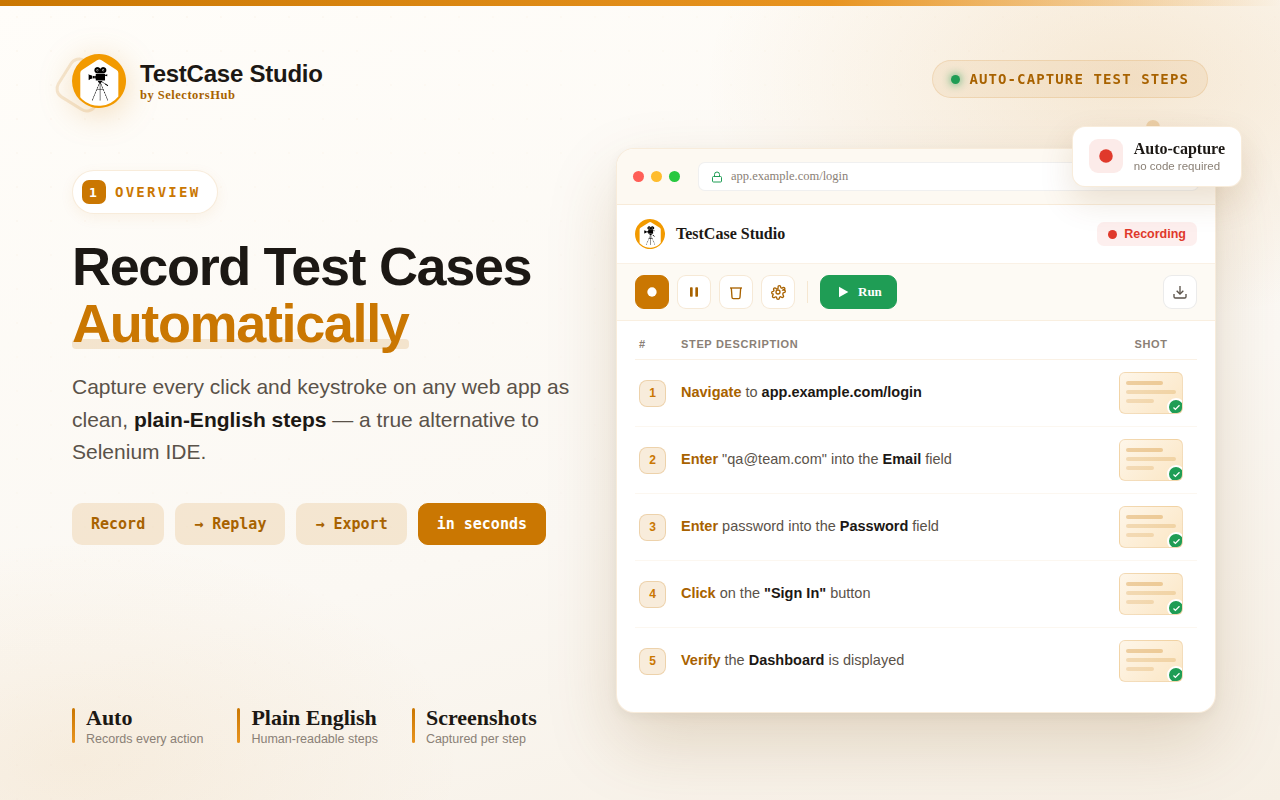Open screenshot thumbnail for the Password step
The image size is (1280, 800).
coord(1151,527)
